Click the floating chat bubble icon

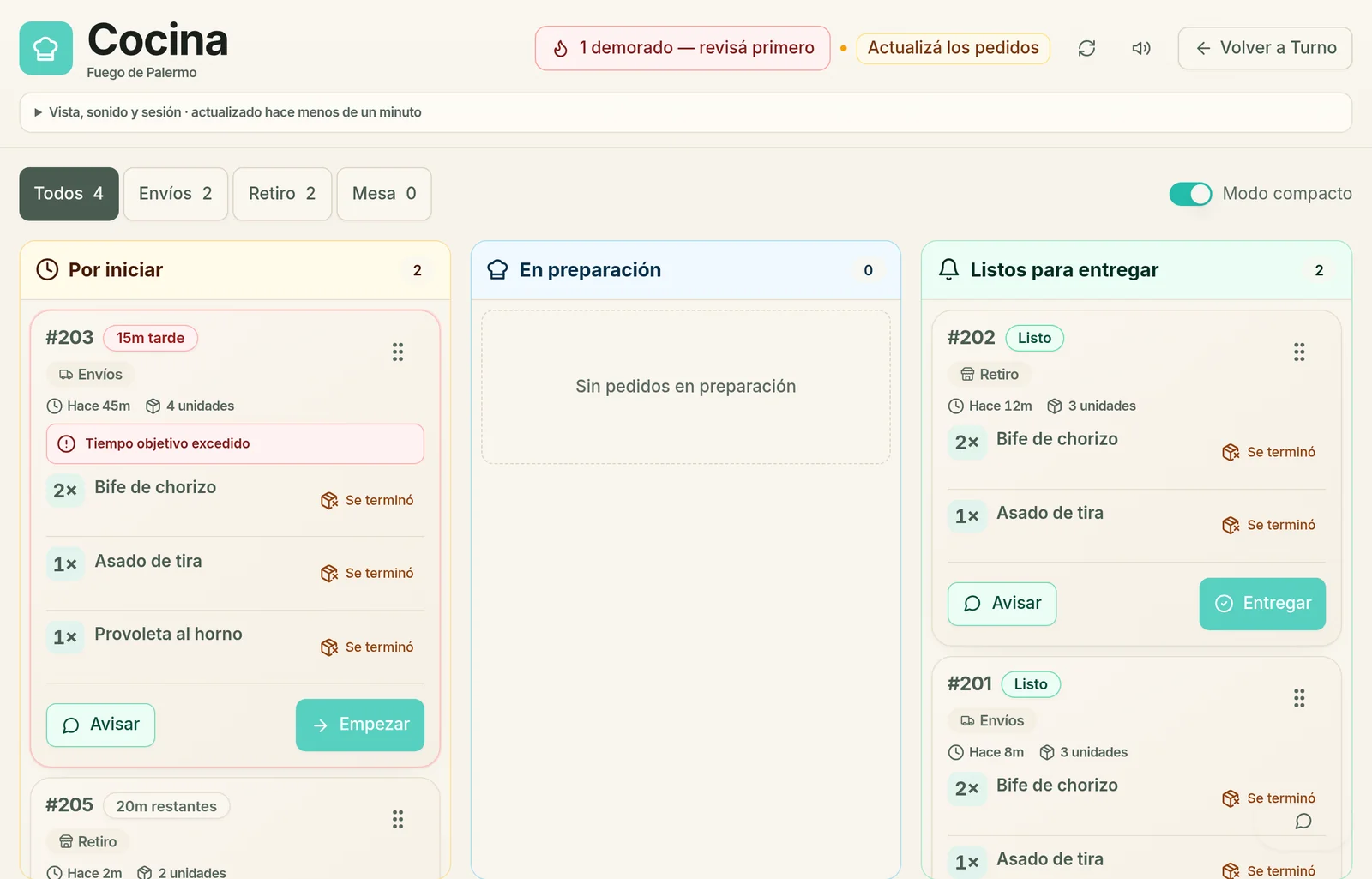[1303, 822]
